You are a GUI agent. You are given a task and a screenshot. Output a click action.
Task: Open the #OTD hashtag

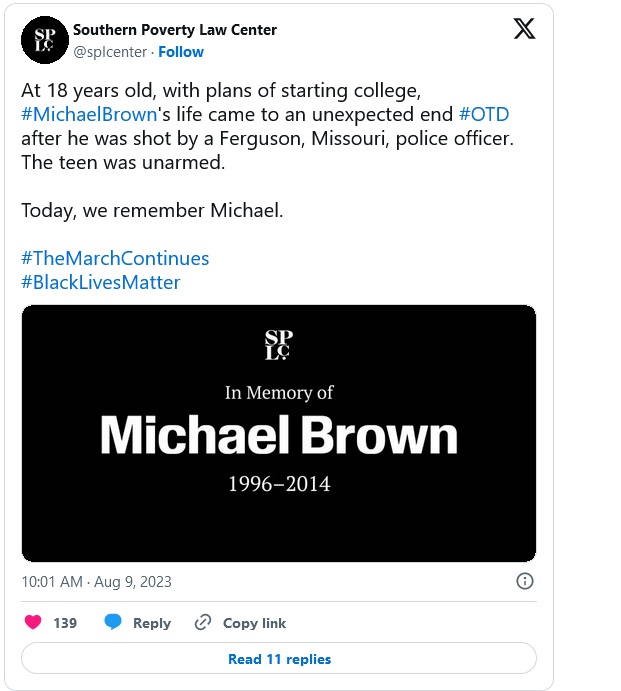(484, 114)
